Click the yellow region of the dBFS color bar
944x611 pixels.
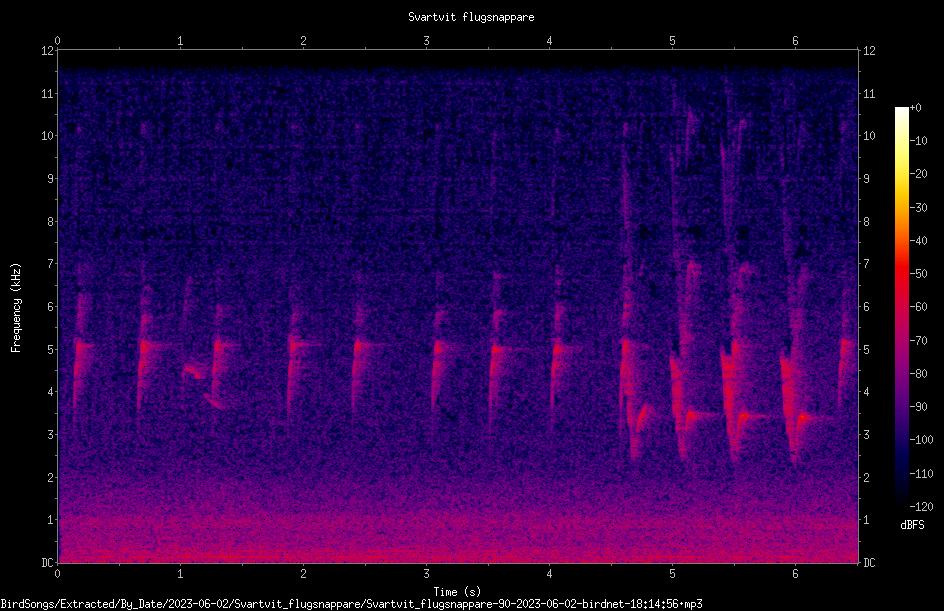point(901,175)
